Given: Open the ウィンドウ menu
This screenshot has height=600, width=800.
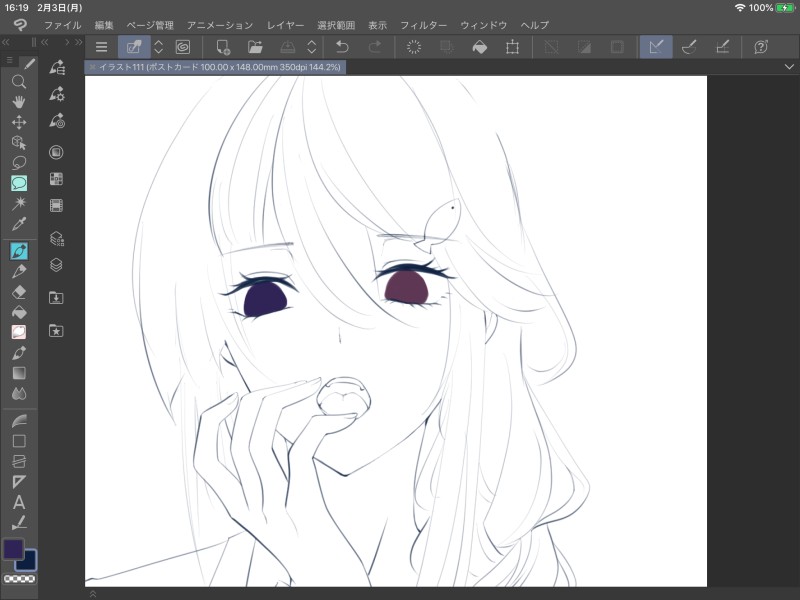Looking at the screenshot, I should point(483,25).
